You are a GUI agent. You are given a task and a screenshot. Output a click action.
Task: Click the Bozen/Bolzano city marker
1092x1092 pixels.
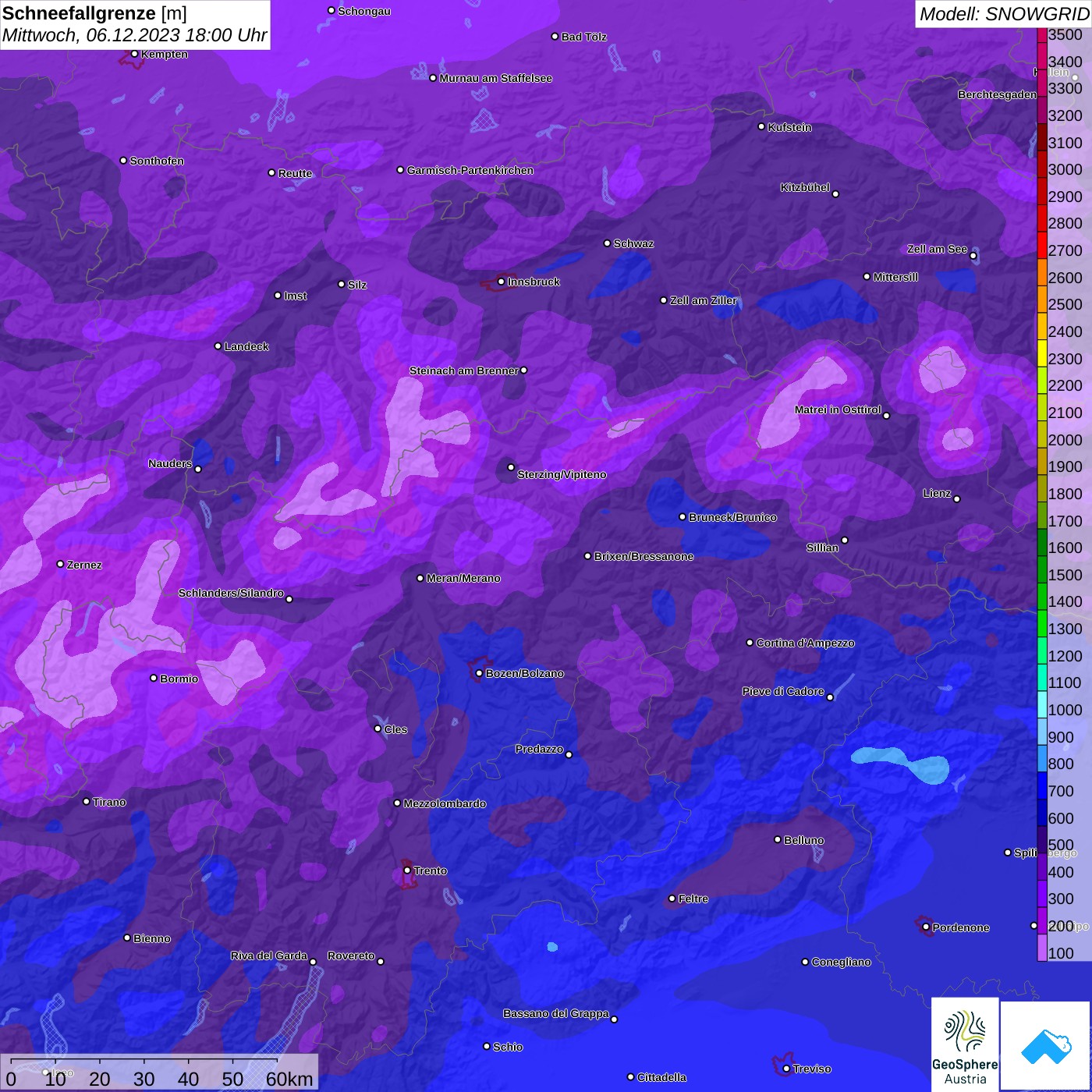click(480, 673)
